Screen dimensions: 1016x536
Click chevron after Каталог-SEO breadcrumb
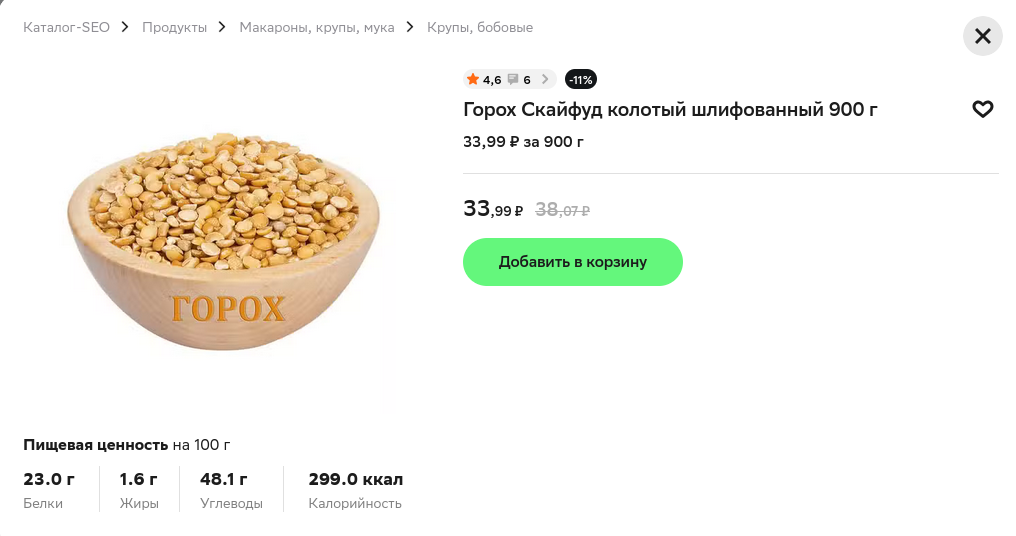[x=126, y=27]
